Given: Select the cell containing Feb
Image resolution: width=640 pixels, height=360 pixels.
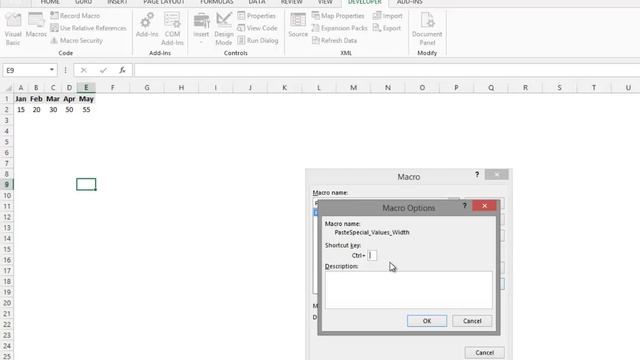Looking at the screenshot, I should tap(36, 99).
